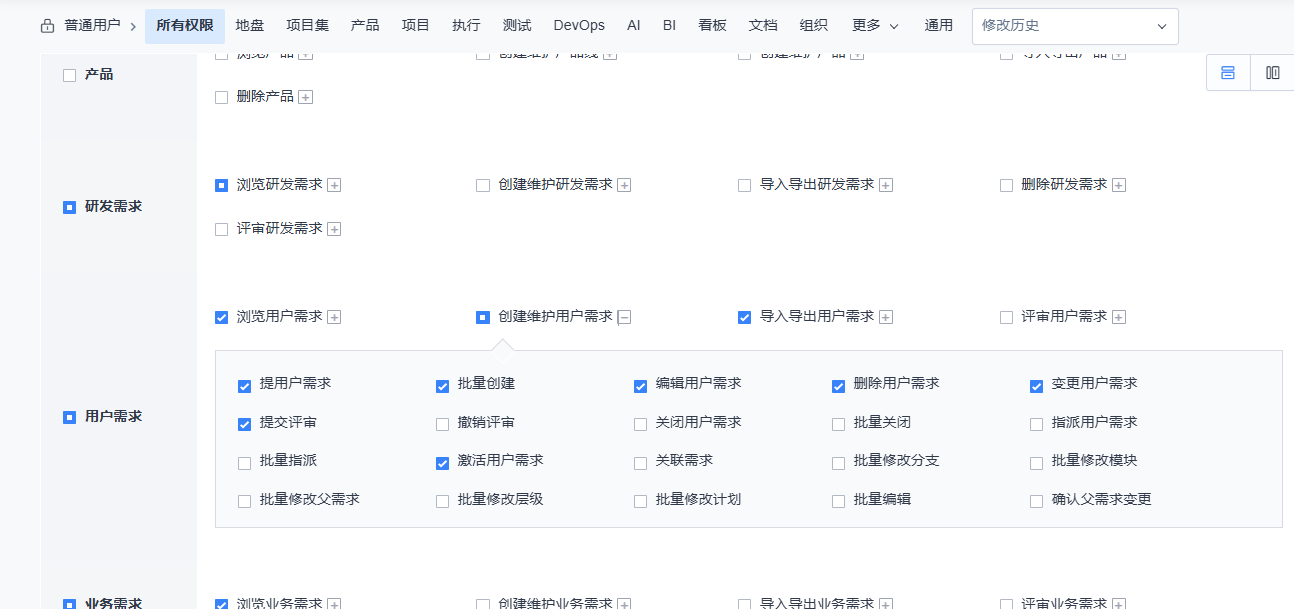Check the 删除研发需求 checkbox
Image resolution: width=1294 pixels, height=609 pixels.
1006,185
